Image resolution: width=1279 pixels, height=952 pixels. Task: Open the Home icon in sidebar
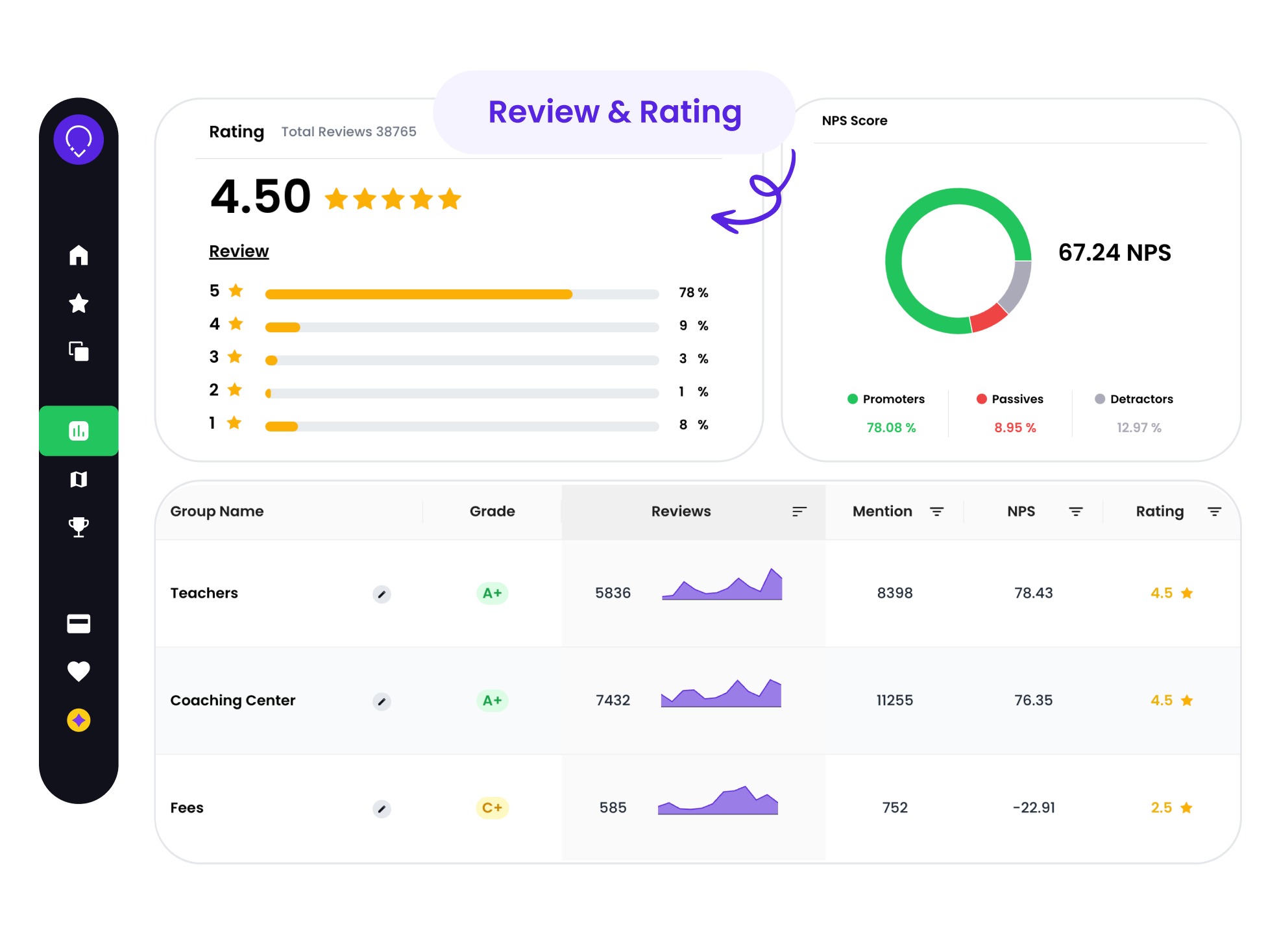pyautogui.click(x=79, y=255)
